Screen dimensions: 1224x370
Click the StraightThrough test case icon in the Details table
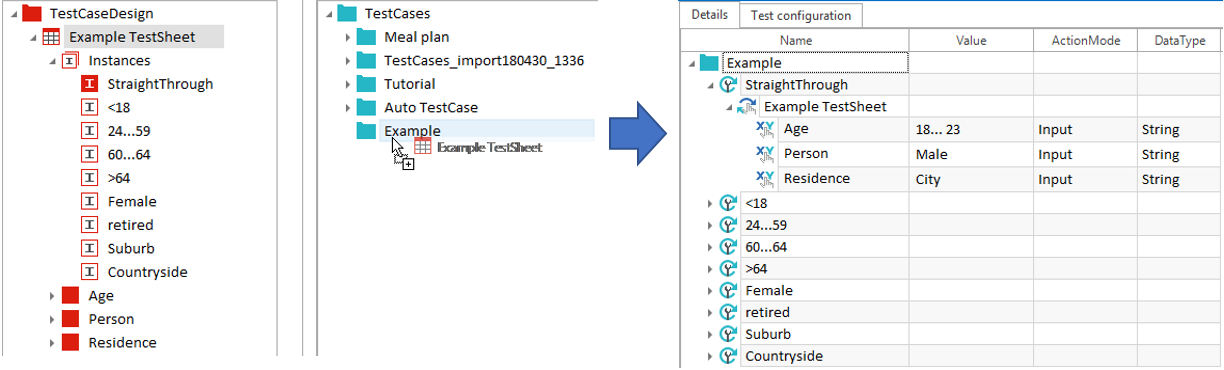click(729, 85)
